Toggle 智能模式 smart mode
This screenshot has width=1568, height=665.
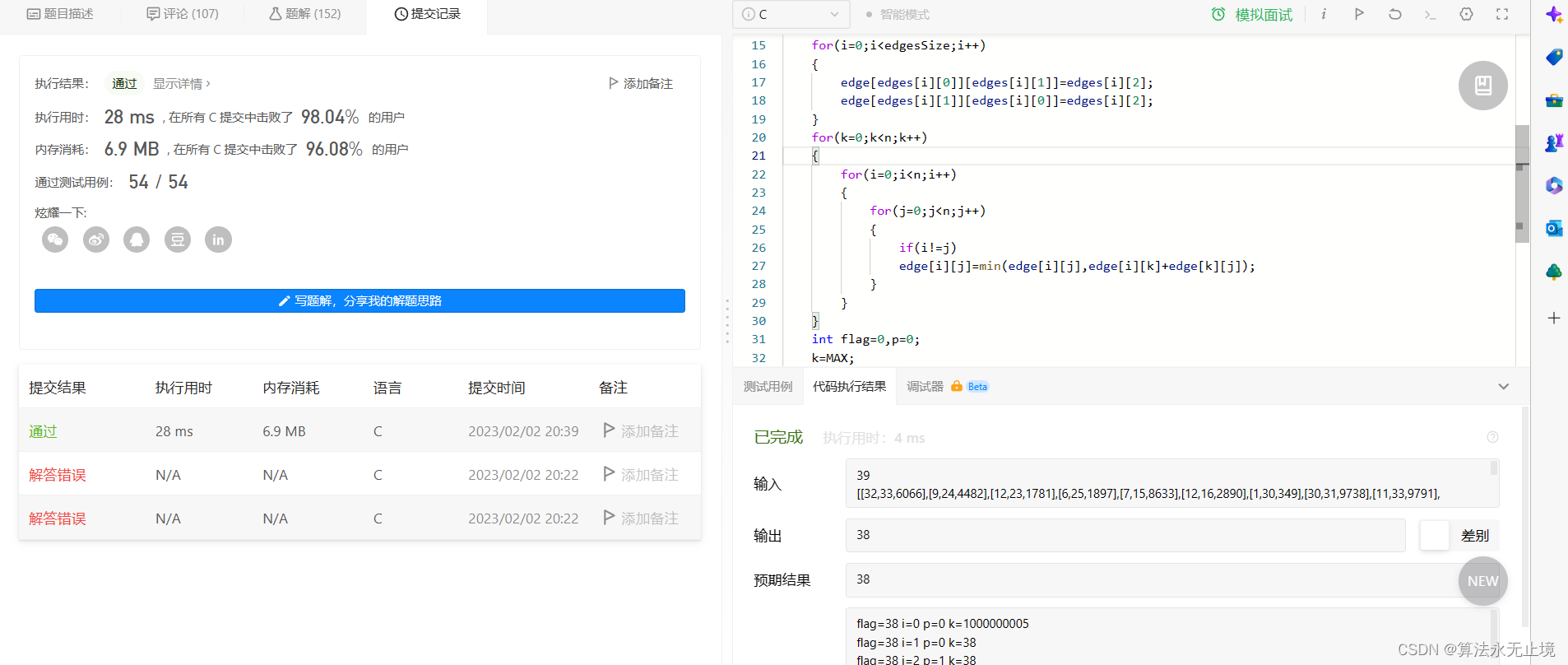[898, 15]
